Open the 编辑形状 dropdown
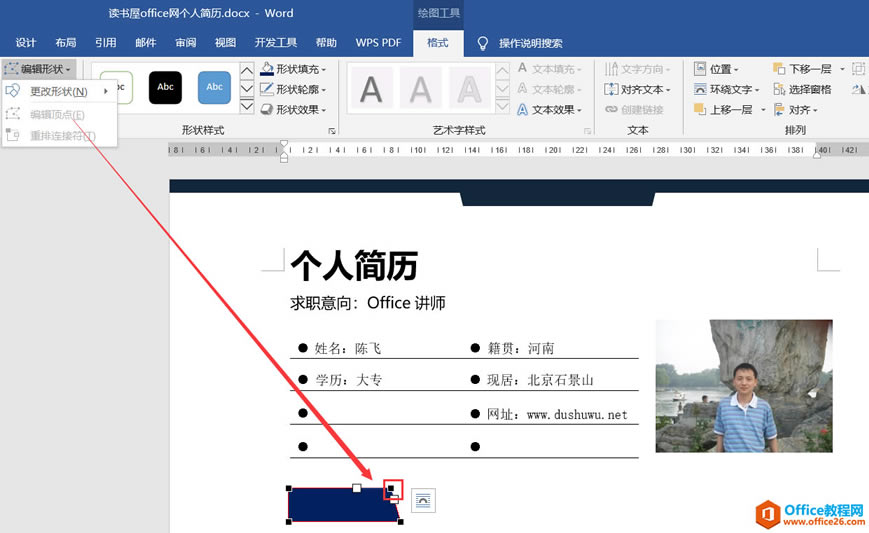Screen dimensions: 869x533 click(x=38, y=69)
